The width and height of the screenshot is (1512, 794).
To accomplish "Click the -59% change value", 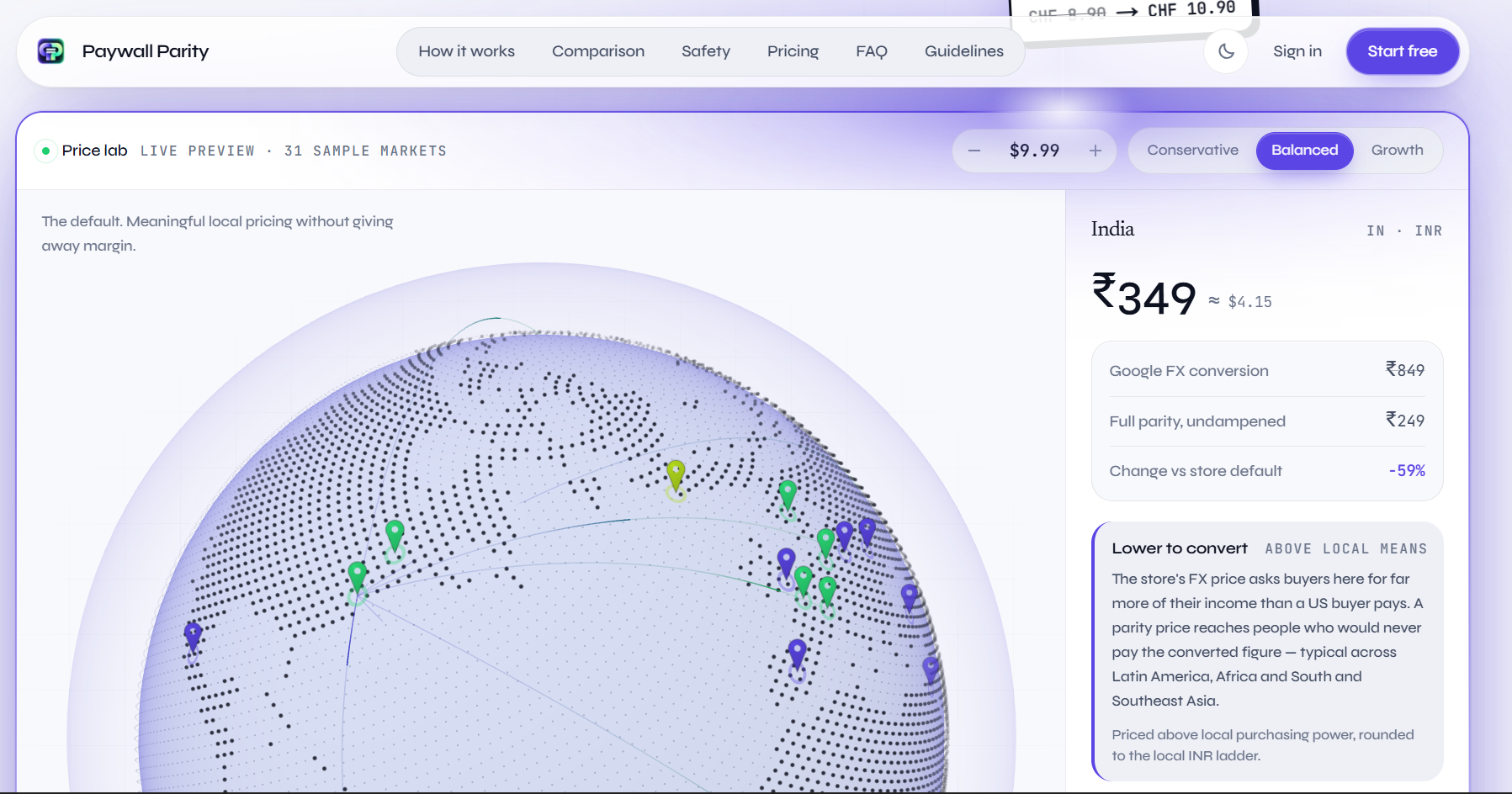I will click(x=1407, y=471).
